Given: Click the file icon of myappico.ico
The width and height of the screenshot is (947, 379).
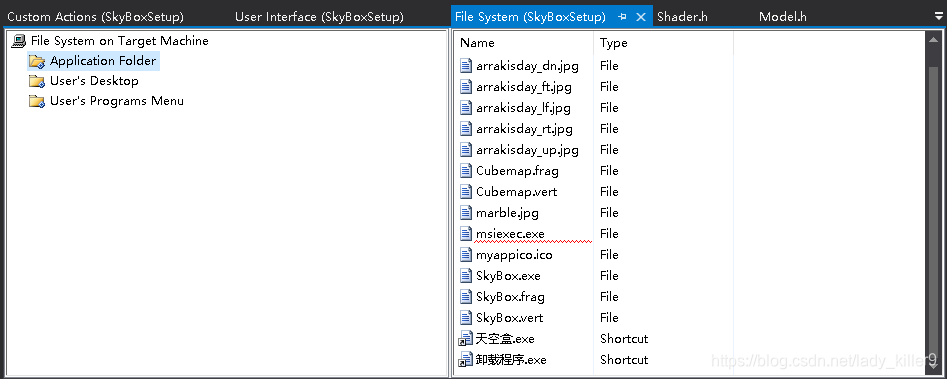Looking at the screenshot, I should pyautogui.click(x=466, y=255).
